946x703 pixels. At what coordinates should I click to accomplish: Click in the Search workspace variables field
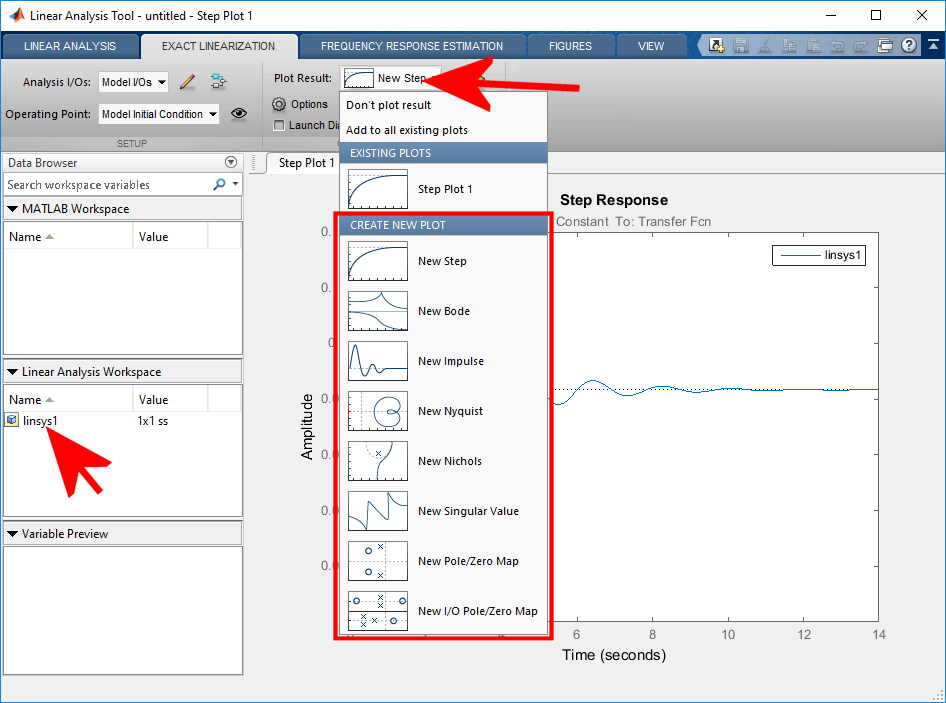point(109,185)
